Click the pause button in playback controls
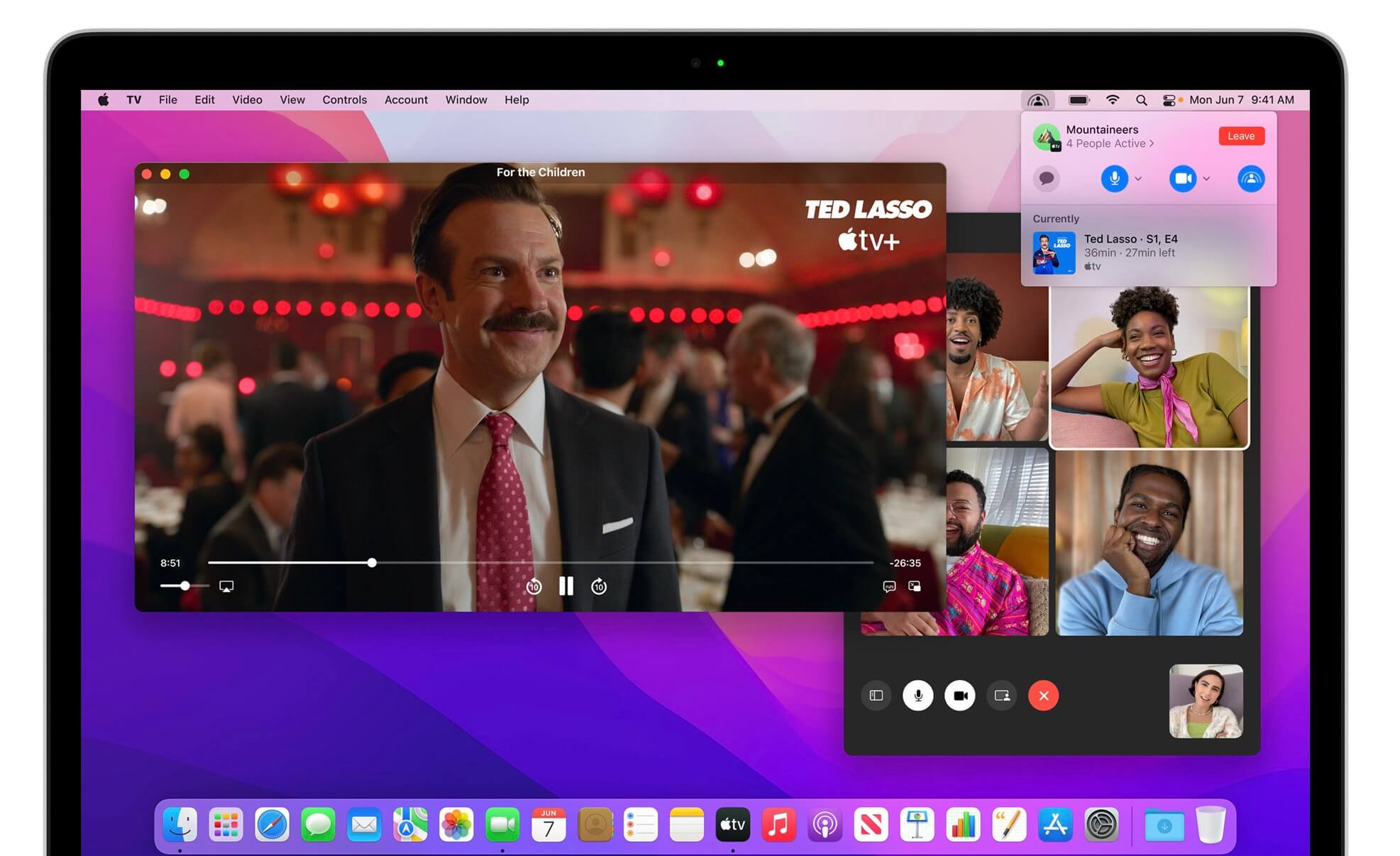This screenshot has height=856, width=1400. pos(566,585)
